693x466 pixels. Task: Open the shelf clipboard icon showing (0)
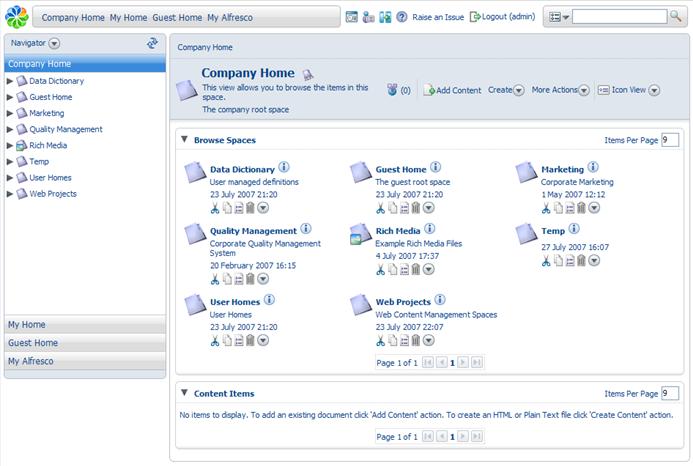(x=392, y=90)
